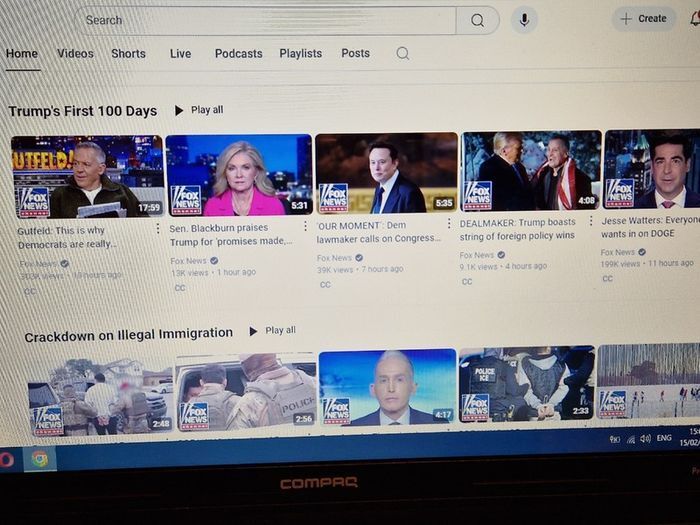Click the title 'OUR MOMENT: Dem lawmaker calls on Congress'

[x=379, y=232]
